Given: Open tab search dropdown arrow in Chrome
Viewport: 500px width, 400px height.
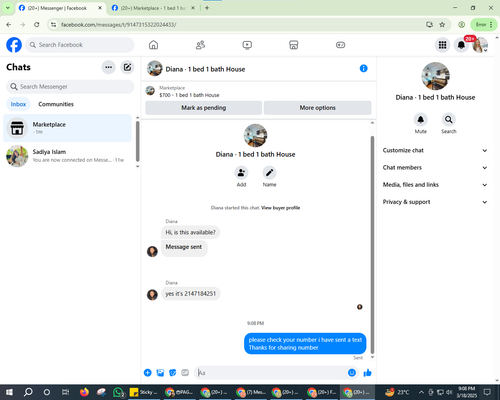Looking at the screenshot, I should [8, 8].
